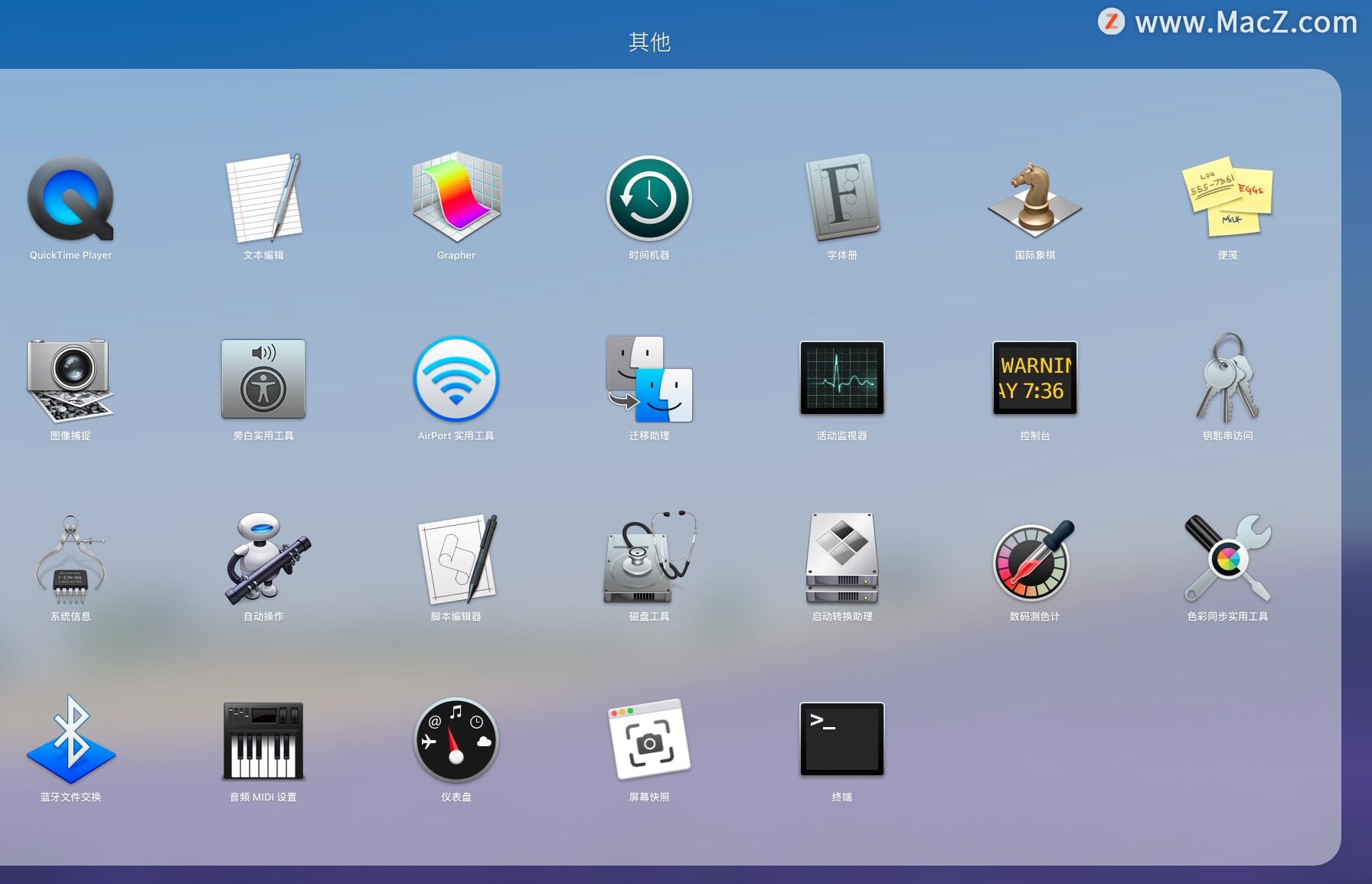
Task: Launch 自动操作 Automator robot icon
Action: (x=267, y=559)
